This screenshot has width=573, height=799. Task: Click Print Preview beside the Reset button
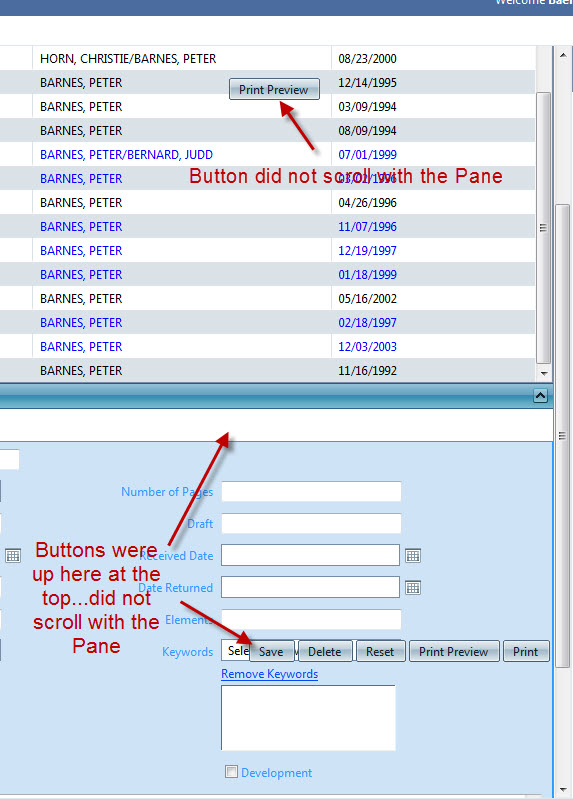[454, 652]
